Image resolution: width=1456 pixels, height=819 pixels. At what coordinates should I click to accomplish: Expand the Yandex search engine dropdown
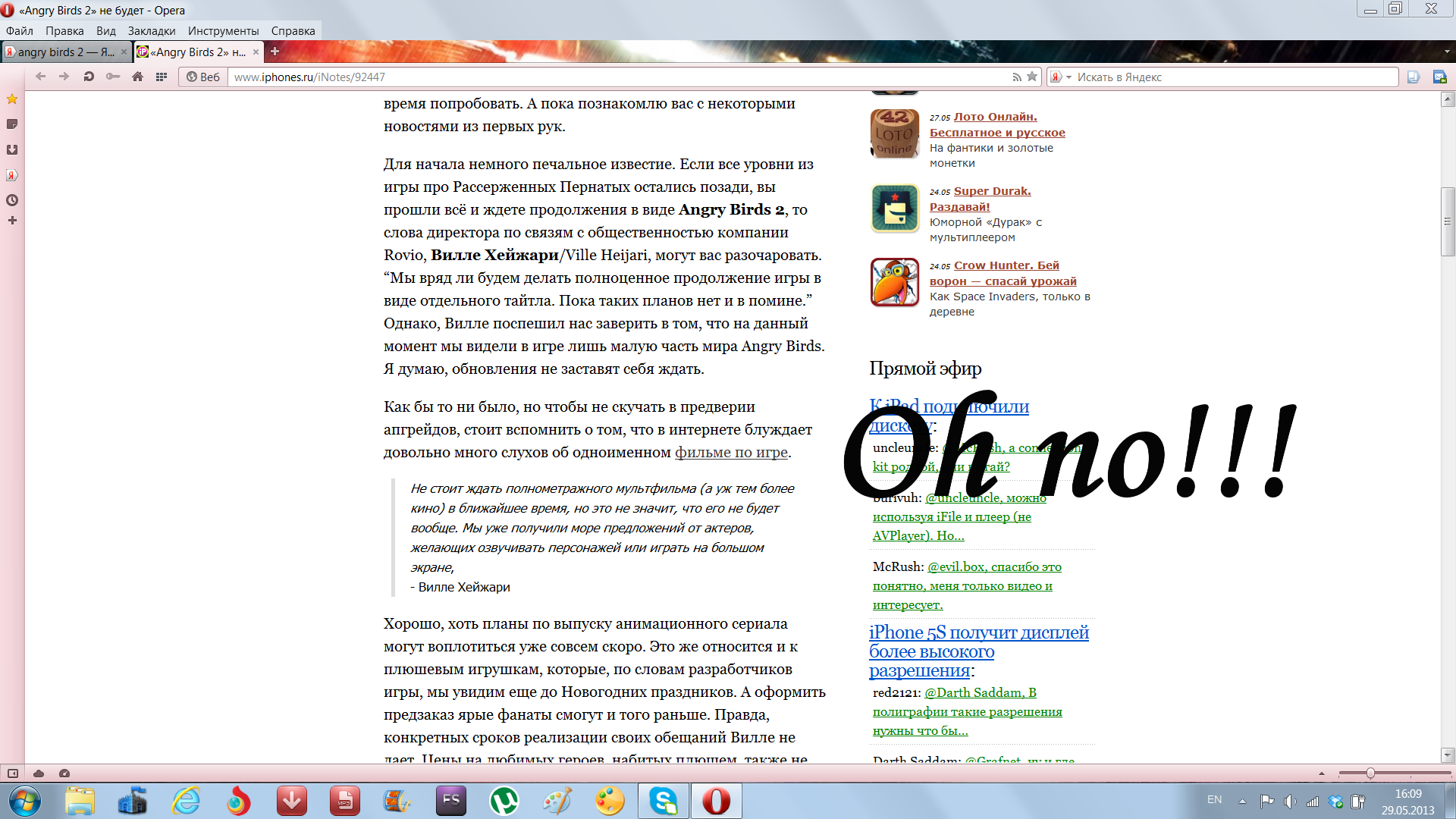coord(1068,77)
